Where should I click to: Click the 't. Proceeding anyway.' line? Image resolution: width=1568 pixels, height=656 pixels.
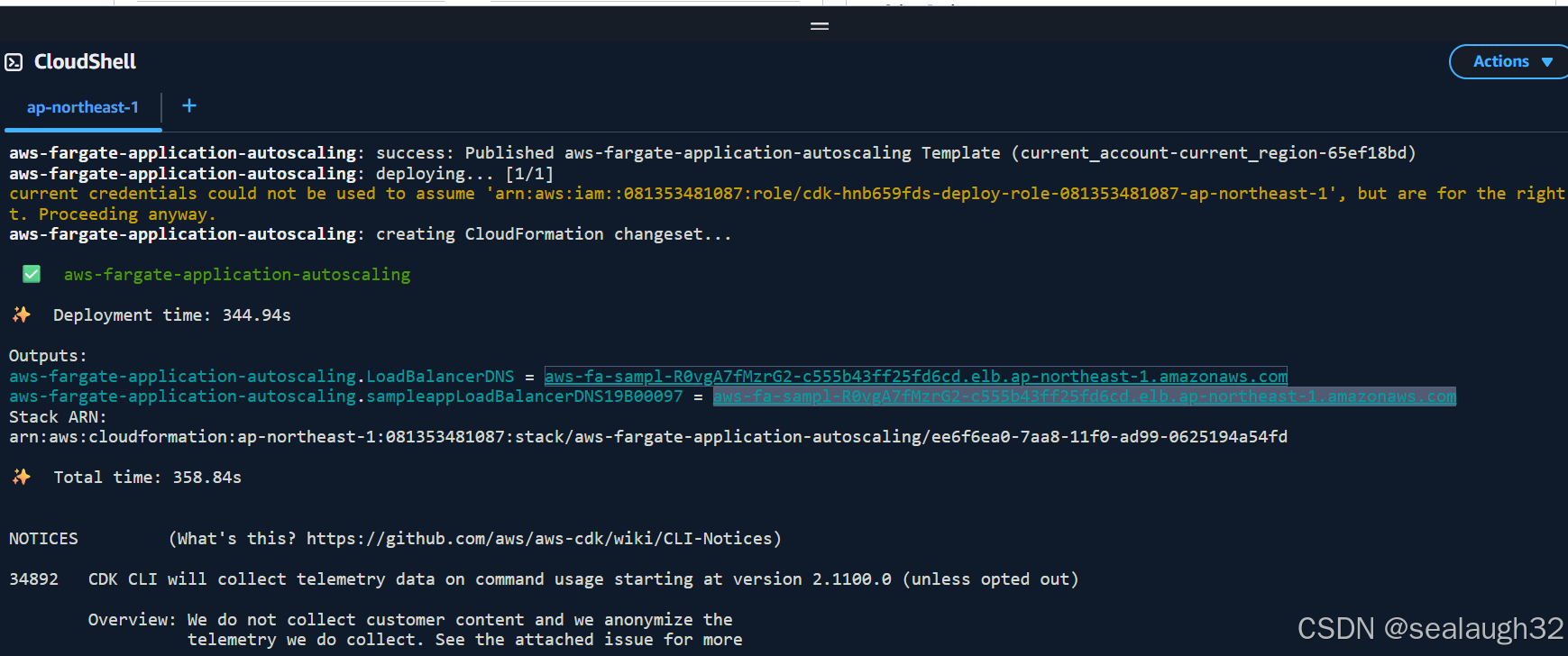[113, 214]
